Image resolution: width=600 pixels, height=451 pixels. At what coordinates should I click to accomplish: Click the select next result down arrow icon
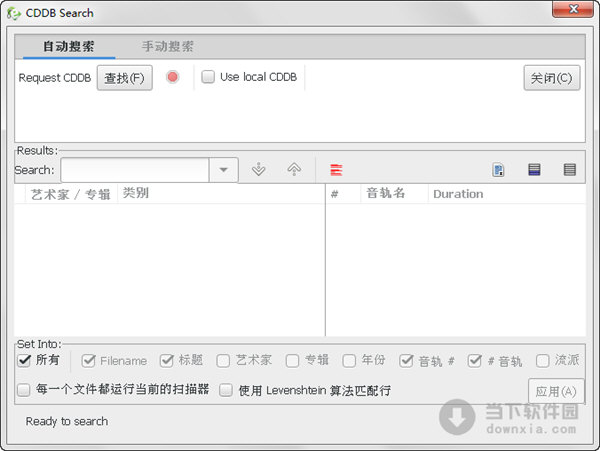coord(259,169)
